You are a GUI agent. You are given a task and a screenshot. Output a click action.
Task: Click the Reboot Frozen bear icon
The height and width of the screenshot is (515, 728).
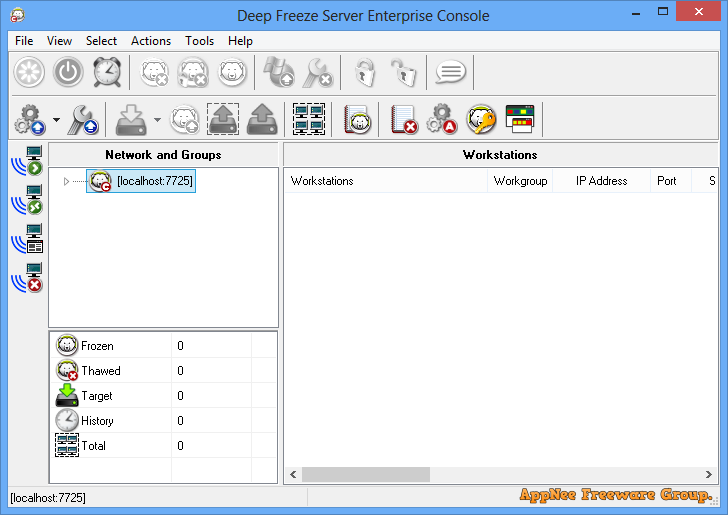pos(232,72)
